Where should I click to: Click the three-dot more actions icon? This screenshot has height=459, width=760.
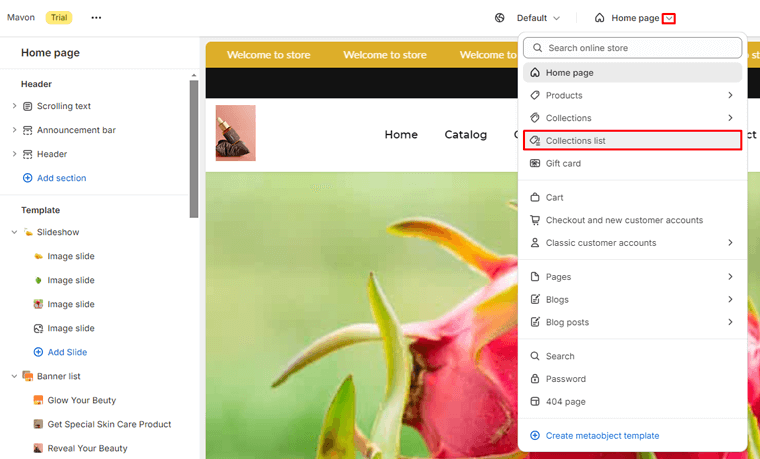point(96,18)
